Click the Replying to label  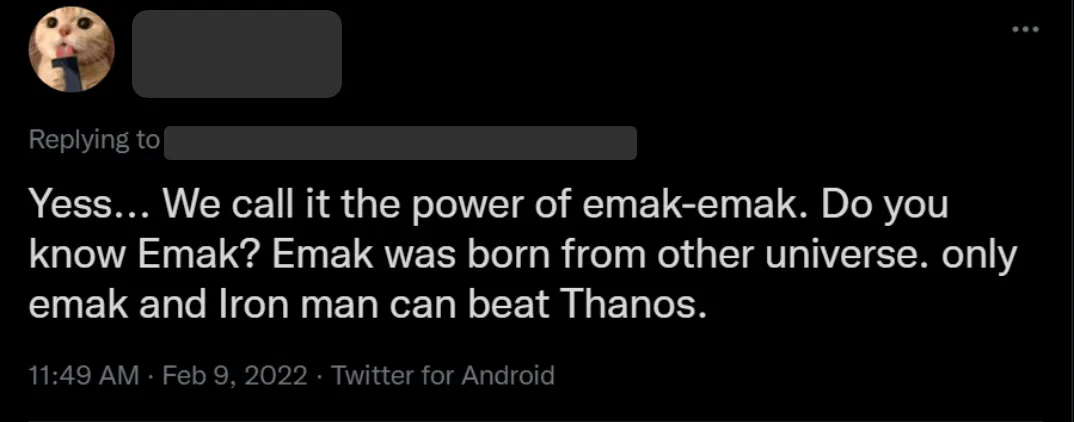click(x=94, y=140)
